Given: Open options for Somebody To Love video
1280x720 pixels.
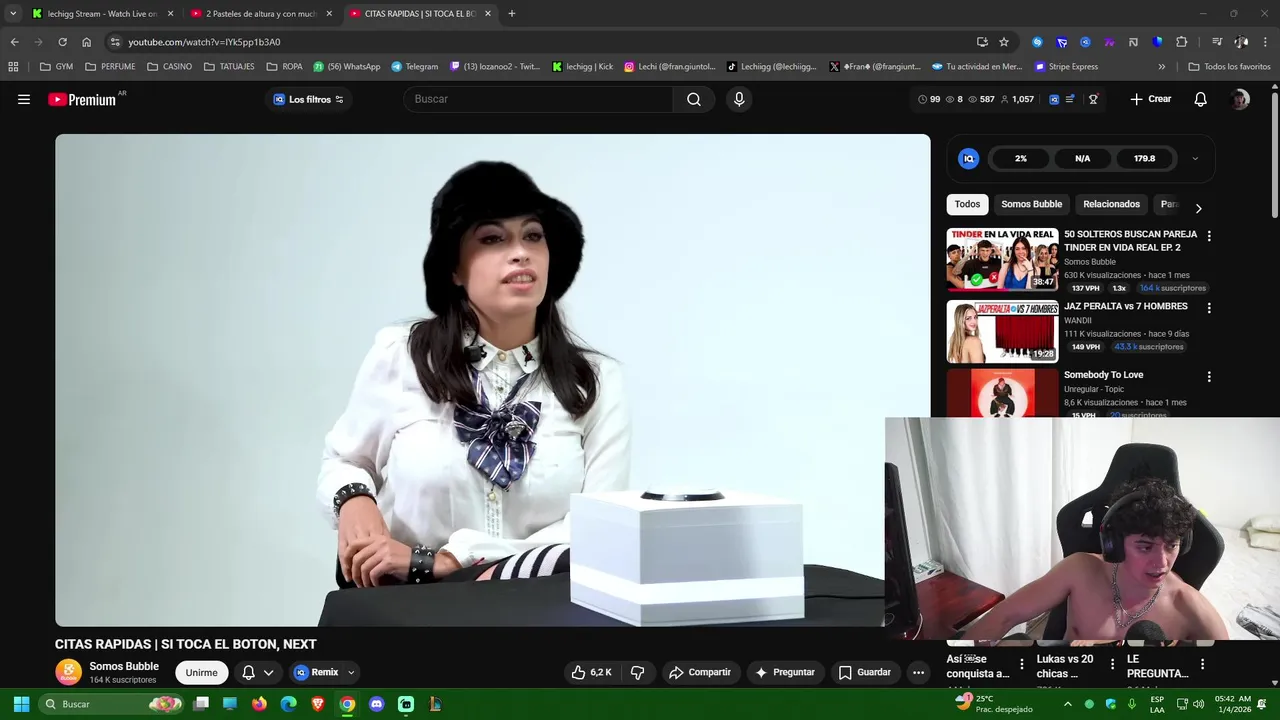Looking at the screenshot, I should pos(1209,377).
